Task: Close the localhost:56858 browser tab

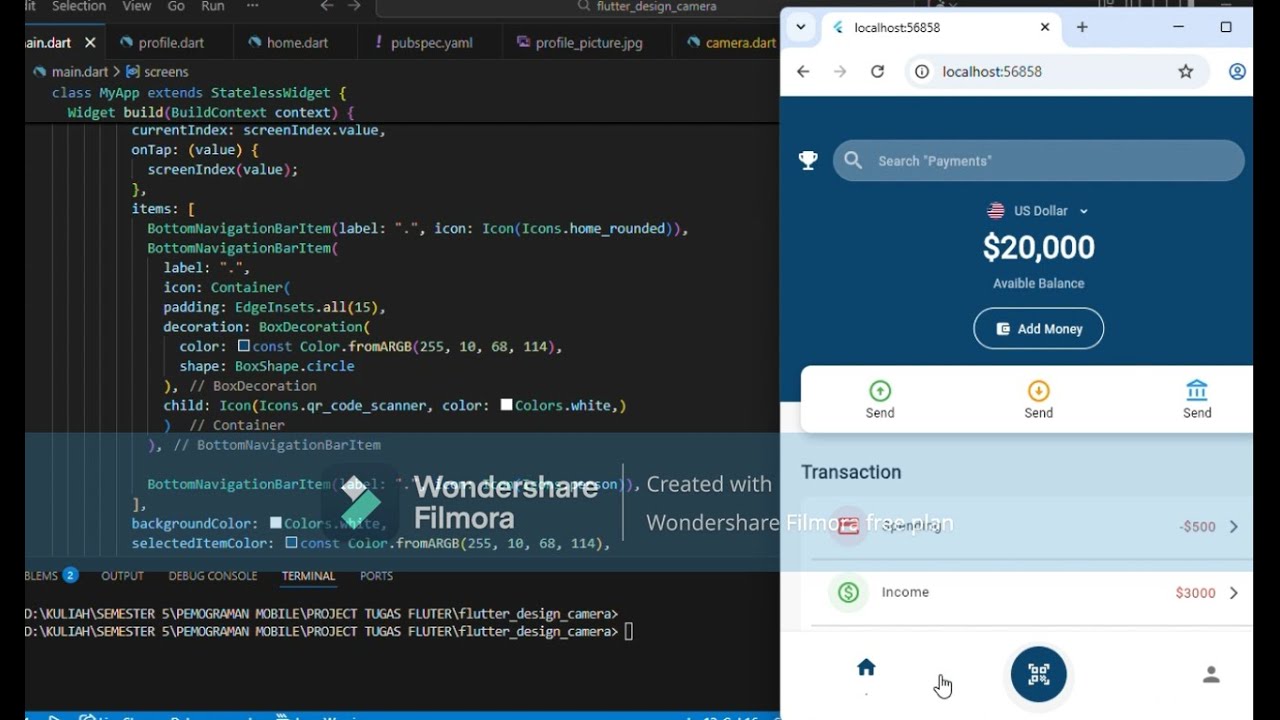Action: coord(1045,27)
